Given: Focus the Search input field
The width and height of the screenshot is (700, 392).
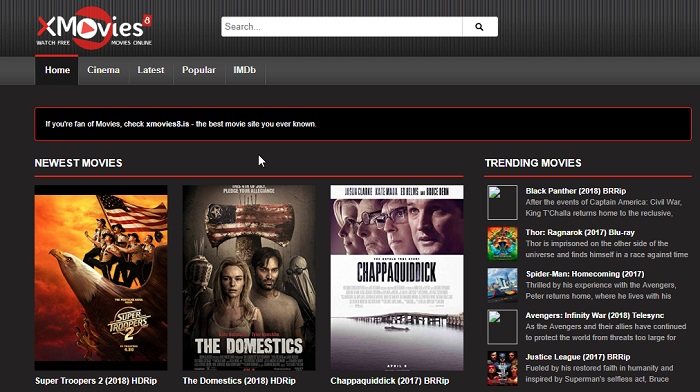Looking at the screenshot, I should point(342,27).
